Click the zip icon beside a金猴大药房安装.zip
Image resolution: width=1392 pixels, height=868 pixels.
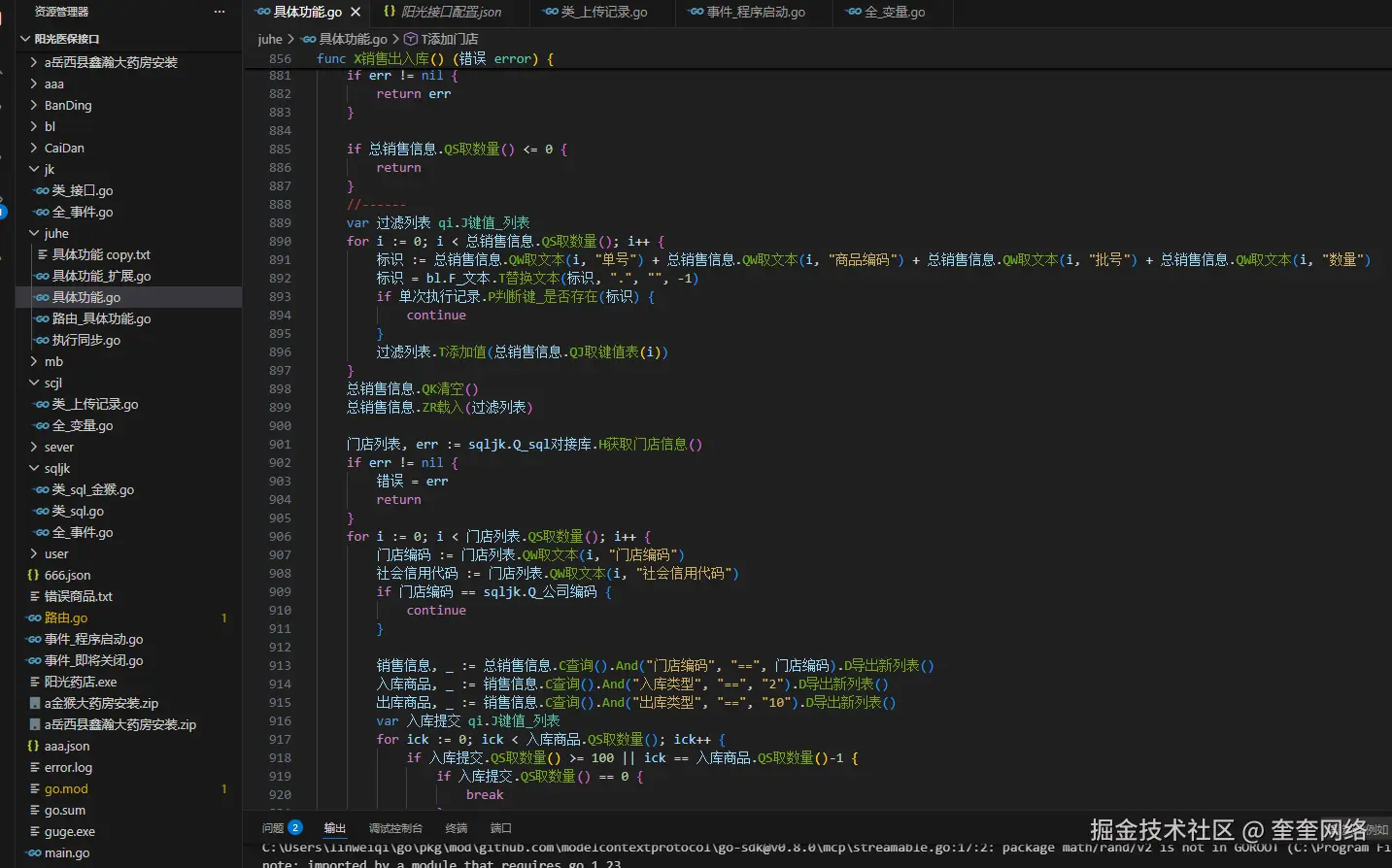pyautogui.click(x=35, y=703)
